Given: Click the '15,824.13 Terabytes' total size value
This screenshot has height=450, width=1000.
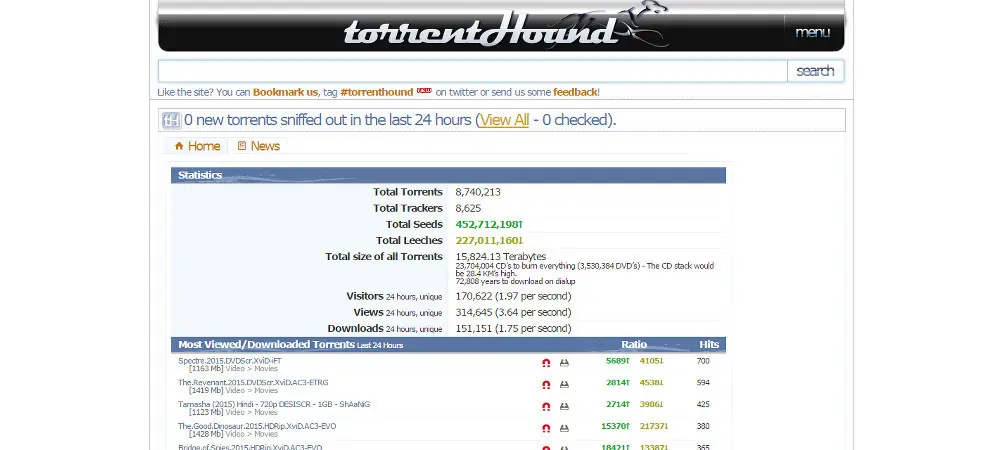Looking at the screenshot, I should pos(501,256).
